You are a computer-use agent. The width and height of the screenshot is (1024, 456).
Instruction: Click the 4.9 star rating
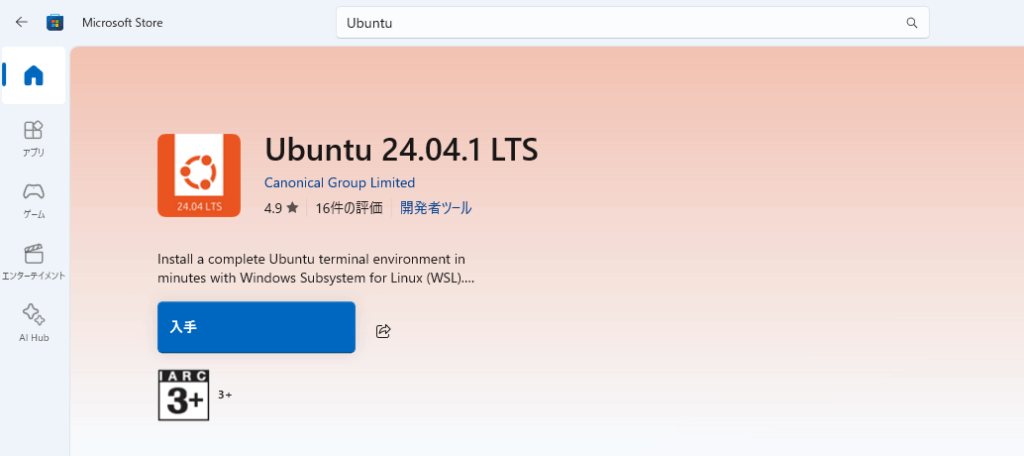tap(281, 208)
